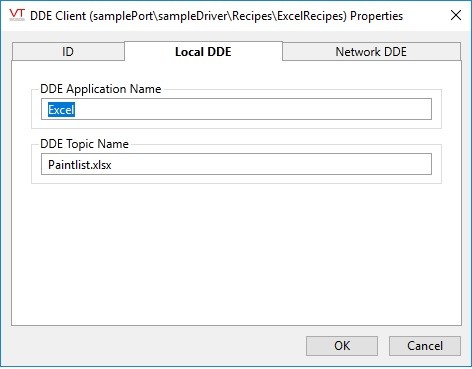Dismiss the dialog with Cancel
This screenshot has height=369, width=472.
point(425,346)
